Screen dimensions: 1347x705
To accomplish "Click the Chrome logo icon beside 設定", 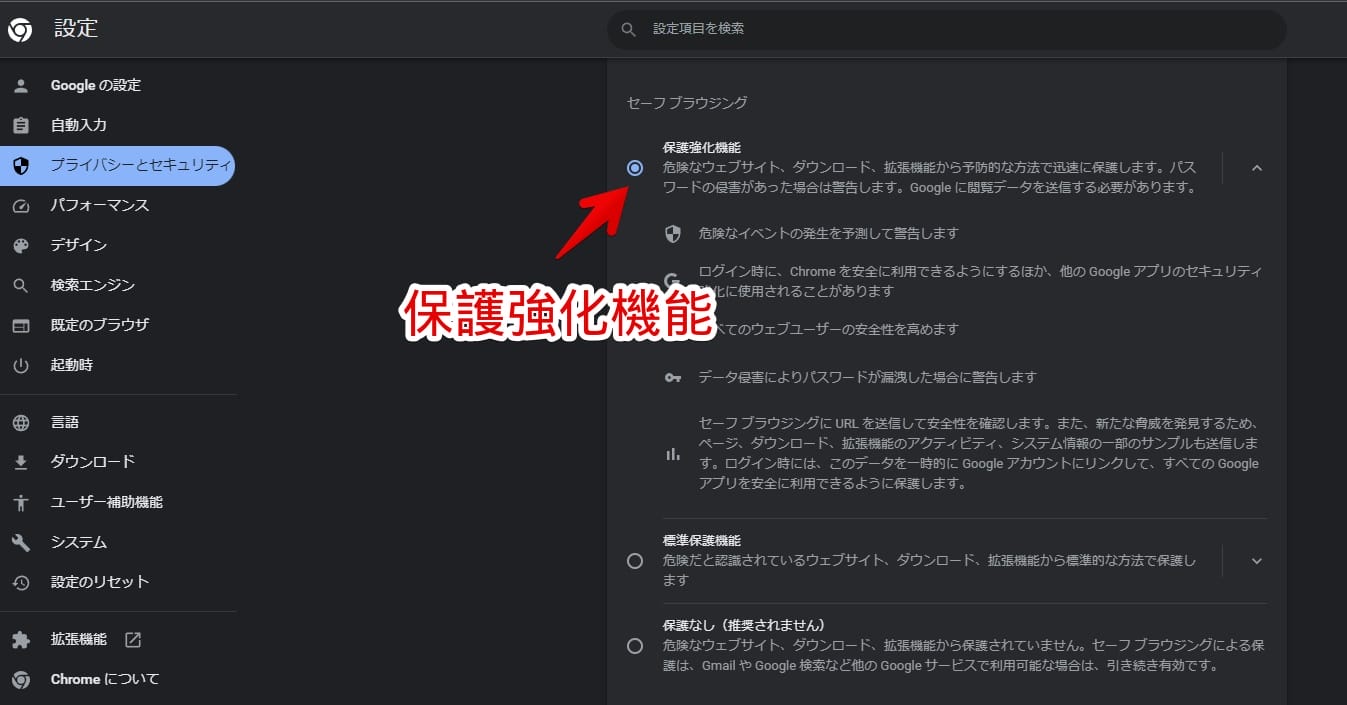I will coord(21,30).
